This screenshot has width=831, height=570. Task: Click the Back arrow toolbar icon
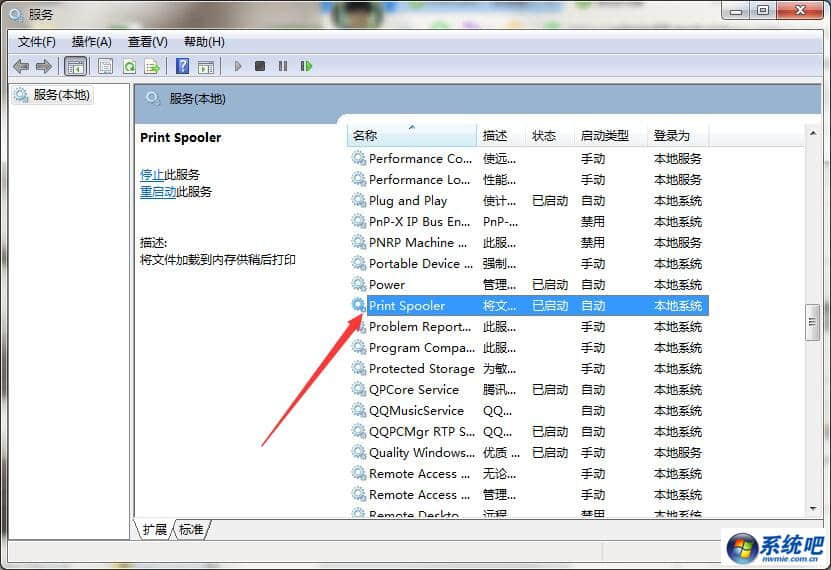(x=21, y=66)
